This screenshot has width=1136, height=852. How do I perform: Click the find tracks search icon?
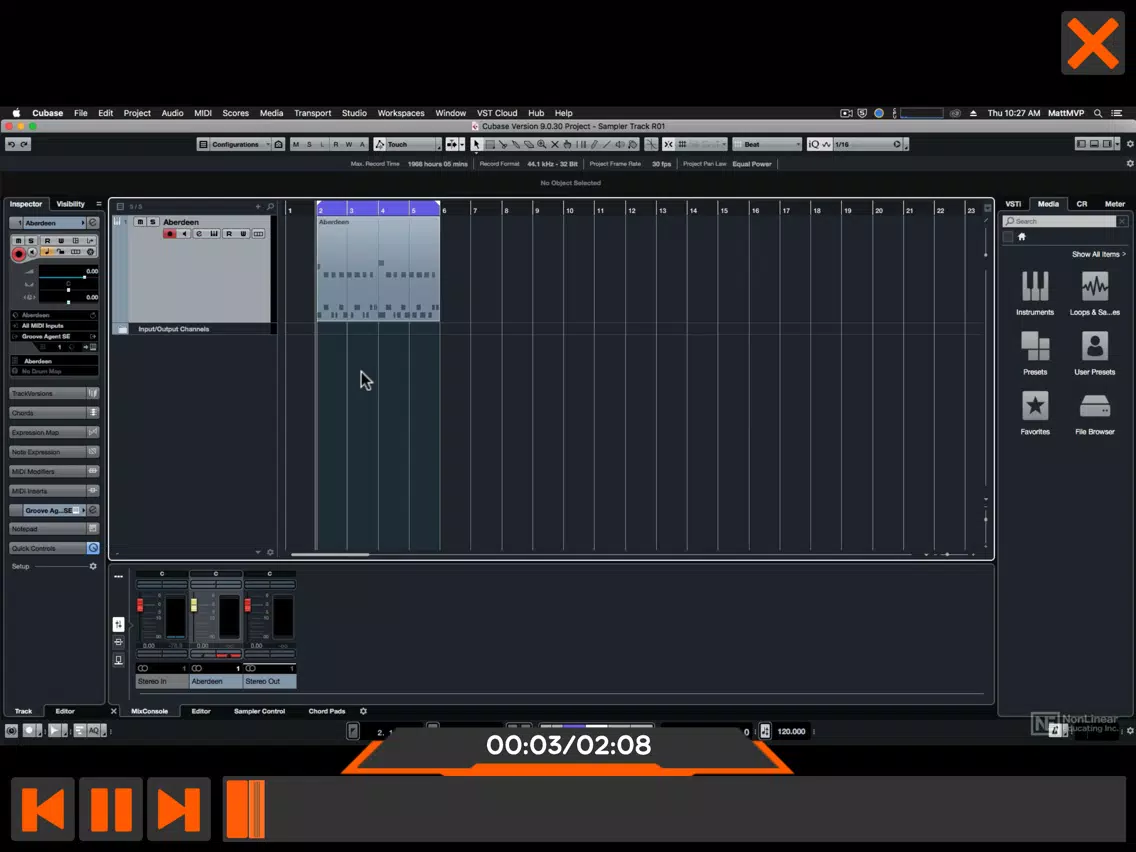270,206
